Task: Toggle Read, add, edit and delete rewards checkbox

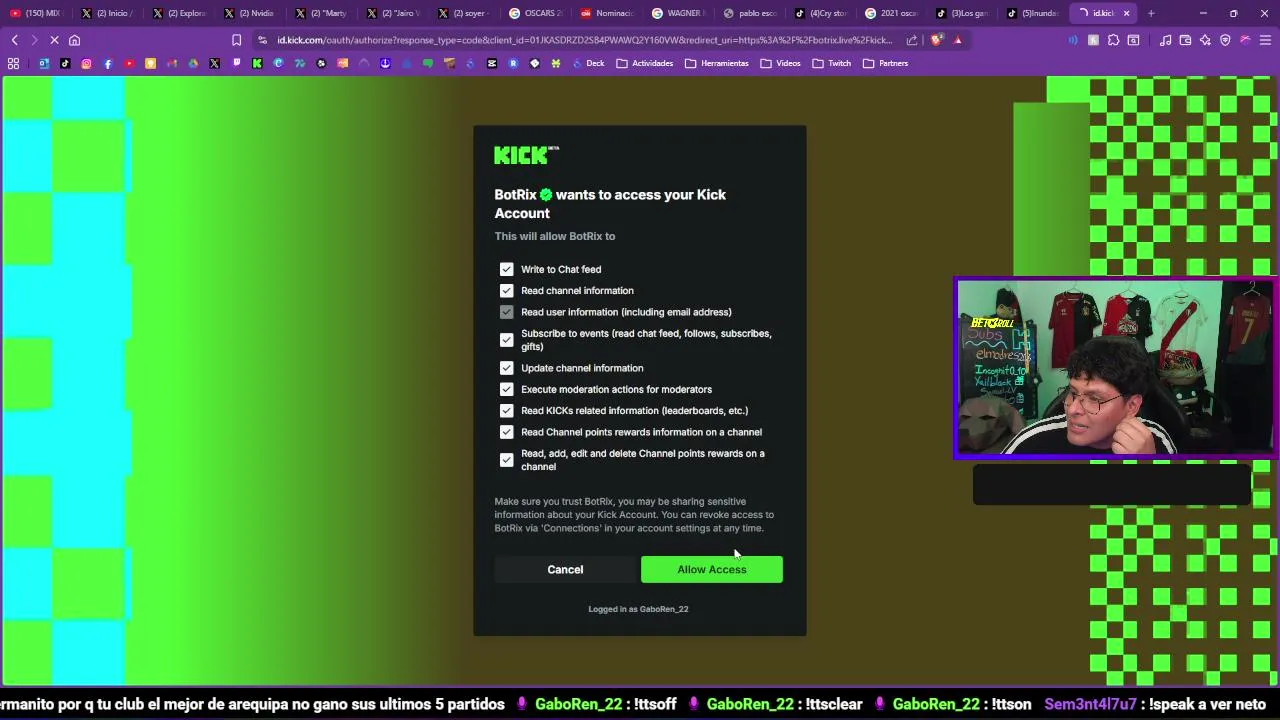Action: click(506, 460)
